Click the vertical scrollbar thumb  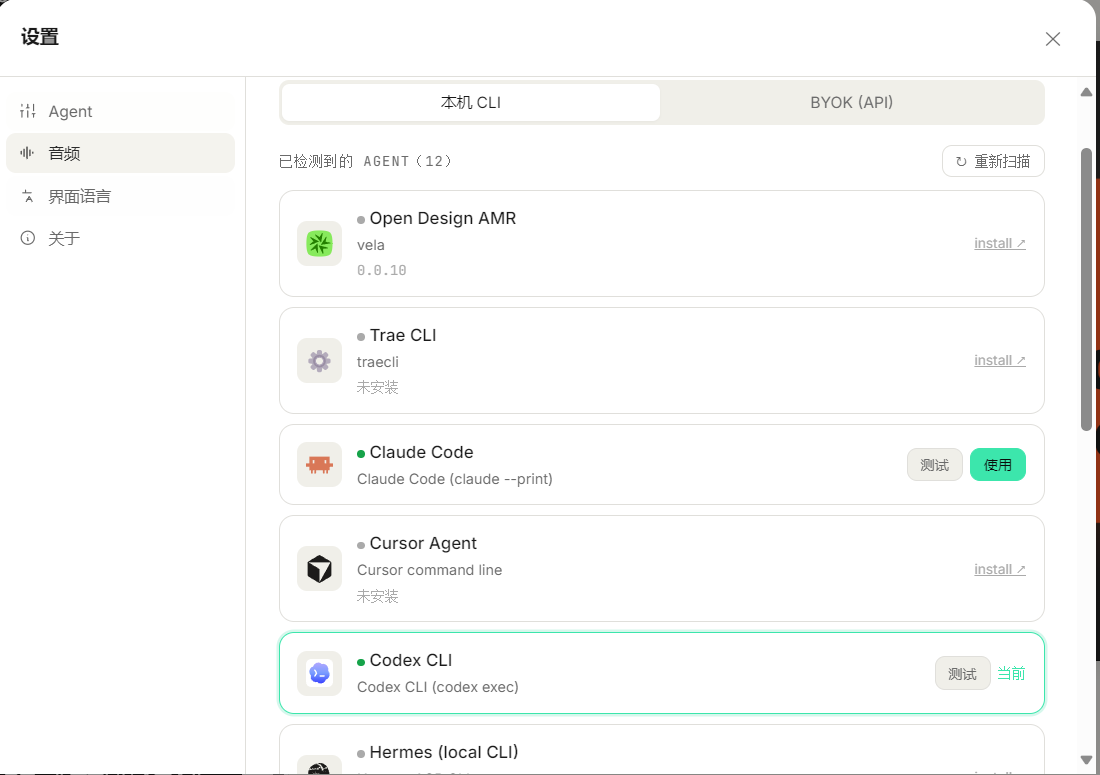[1086, 289]
